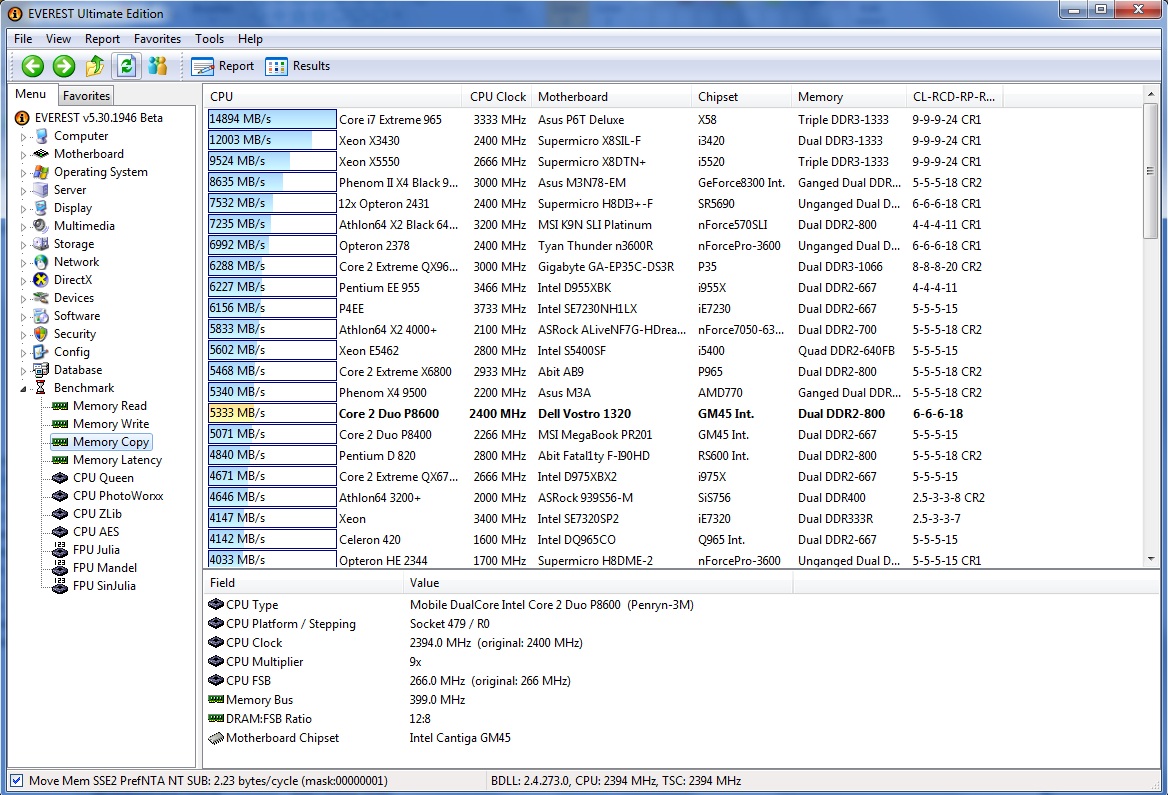Collapse the Benchmark tree node
1168x795 pixels.
23,388
